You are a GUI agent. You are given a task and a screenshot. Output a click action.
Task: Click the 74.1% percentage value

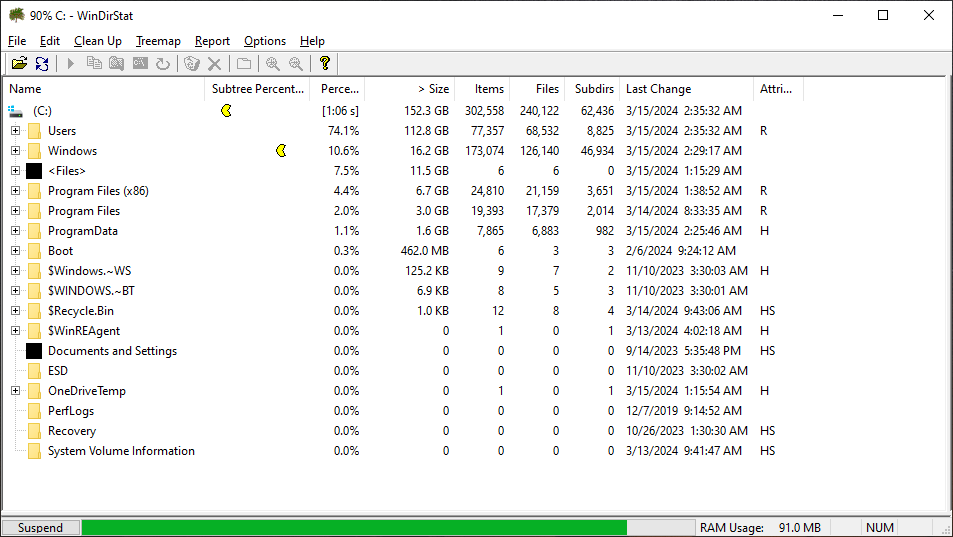[x=343, y=131]
